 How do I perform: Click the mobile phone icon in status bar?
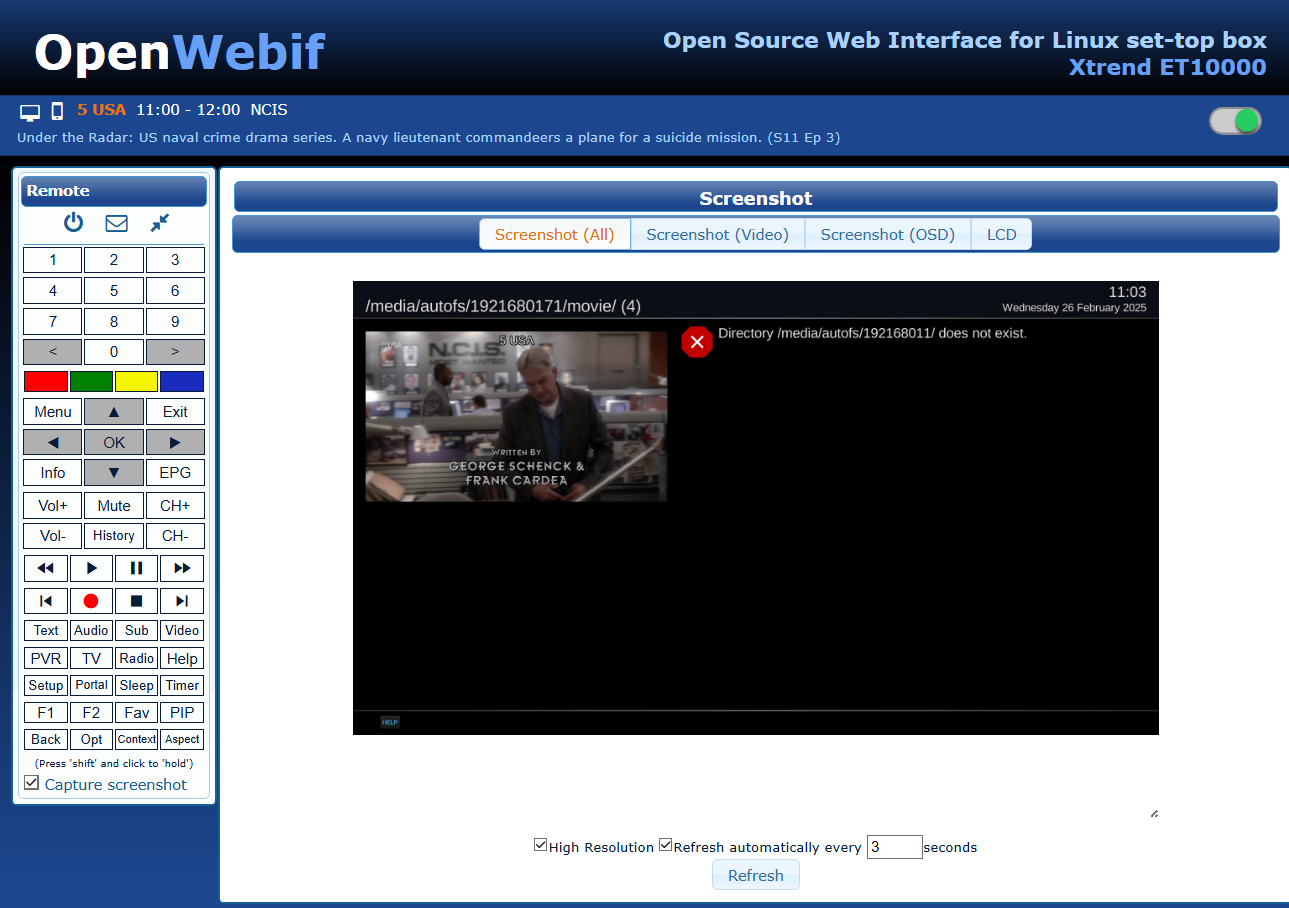(x=57, y=111)
